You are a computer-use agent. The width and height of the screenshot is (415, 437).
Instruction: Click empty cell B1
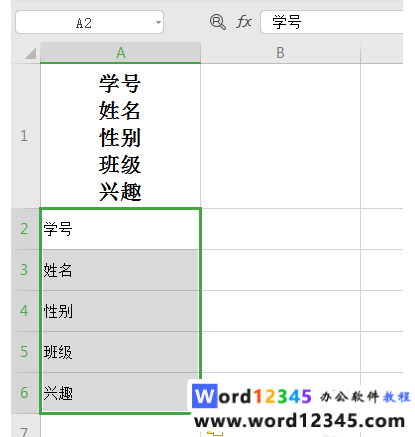[x=280, y=136]
